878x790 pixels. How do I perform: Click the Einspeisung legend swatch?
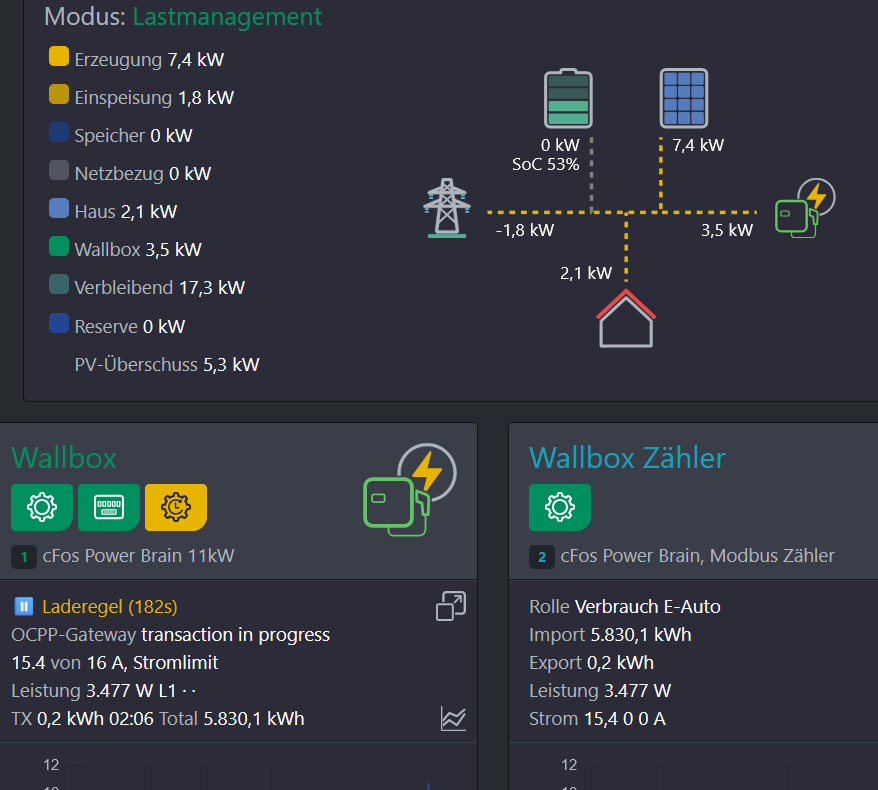(x=59, y=94)
